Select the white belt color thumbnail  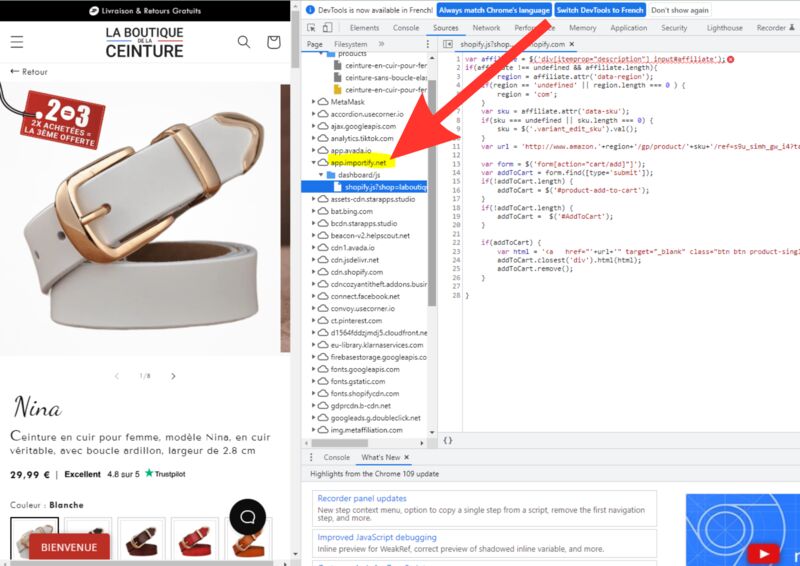[34, 539]
